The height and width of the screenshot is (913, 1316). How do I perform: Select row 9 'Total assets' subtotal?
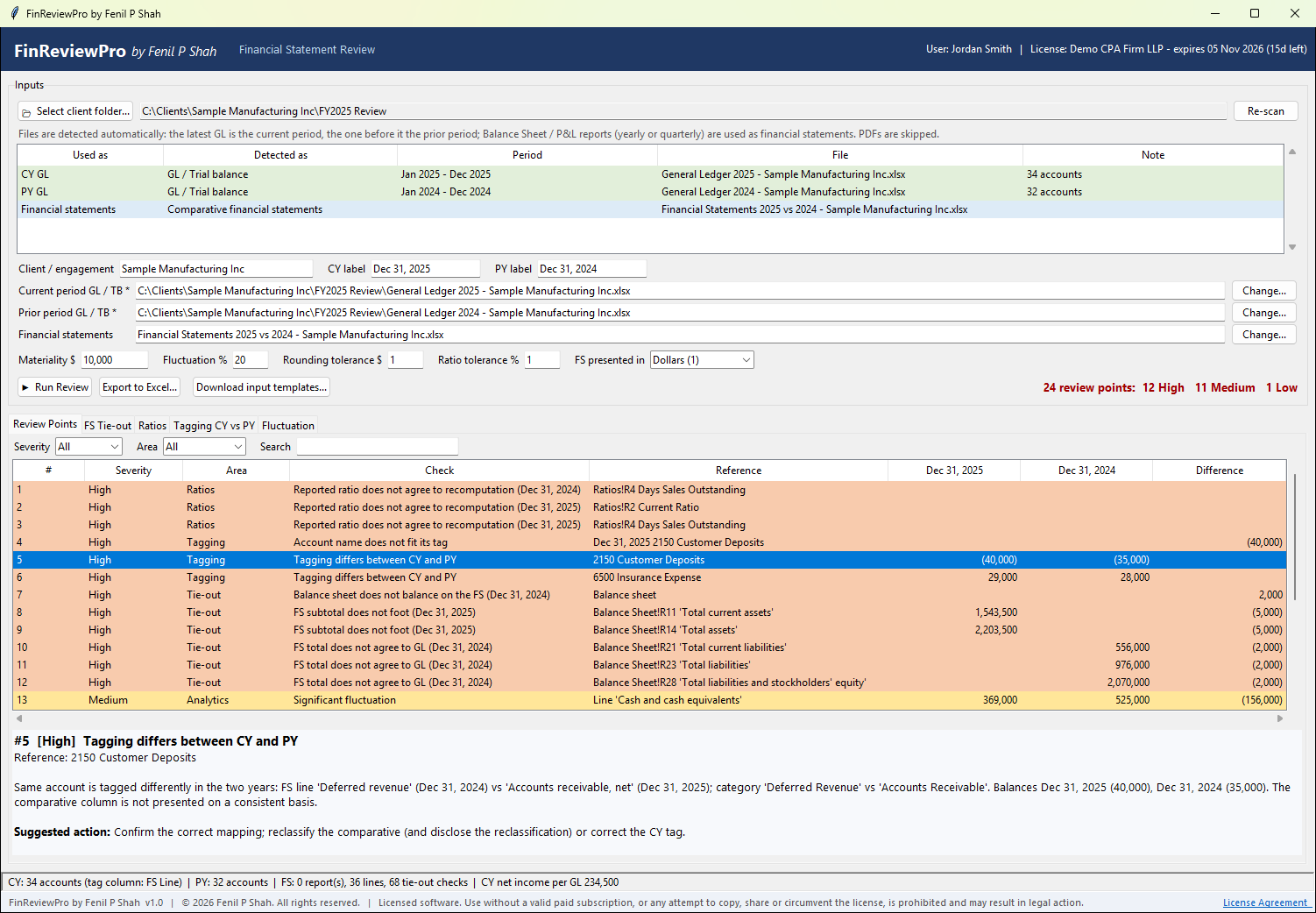(649, 630)
